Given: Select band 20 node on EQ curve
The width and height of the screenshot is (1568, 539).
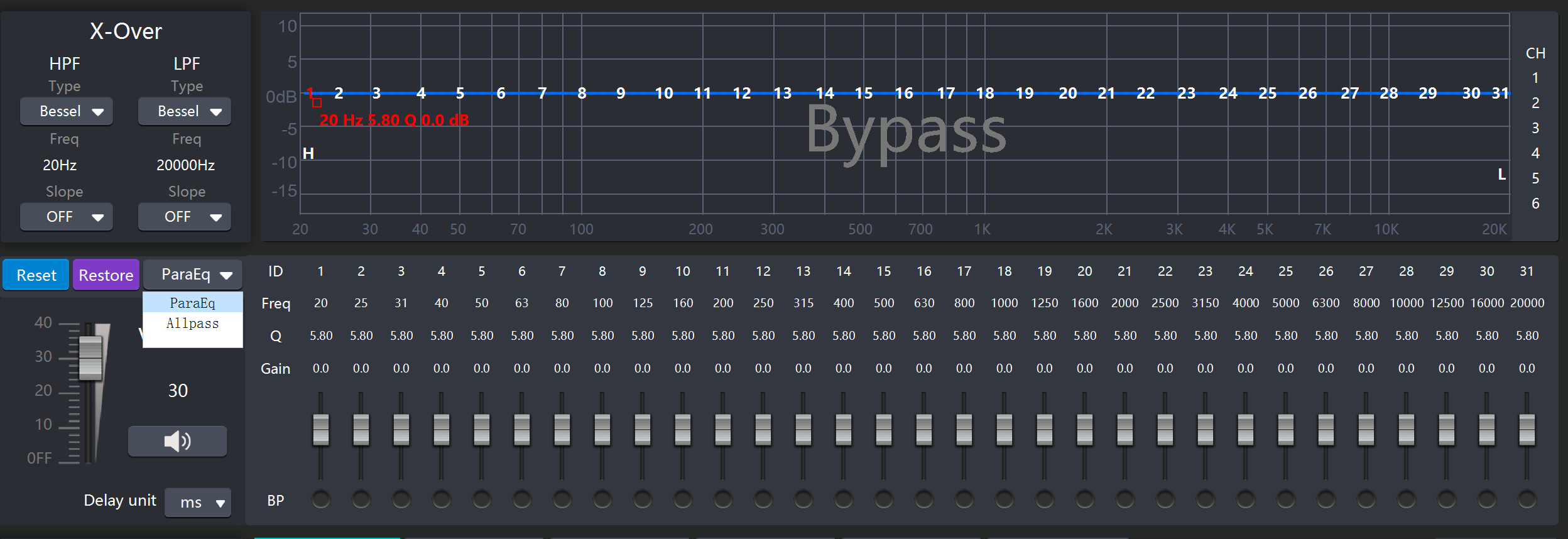Looking at the screenshot, I should [1067, 94].
